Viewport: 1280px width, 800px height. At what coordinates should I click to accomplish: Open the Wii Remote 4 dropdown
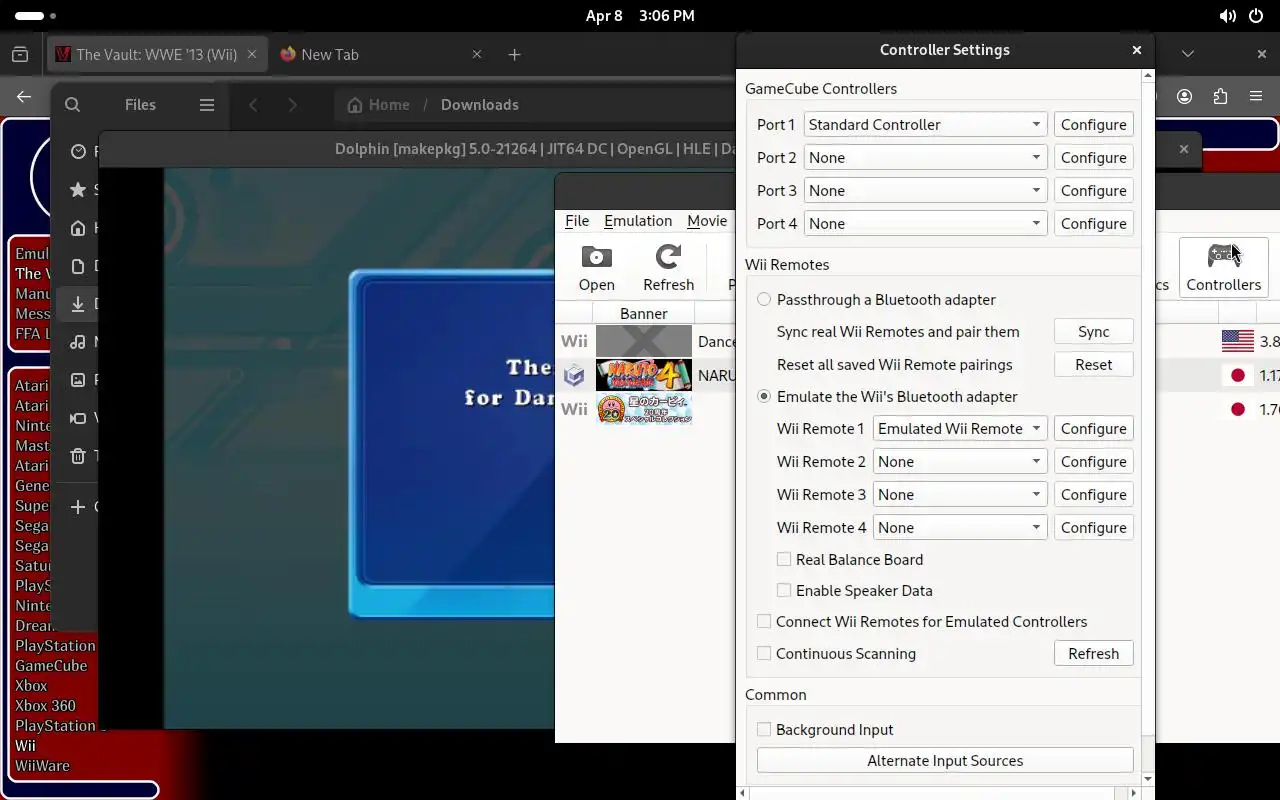961,527
